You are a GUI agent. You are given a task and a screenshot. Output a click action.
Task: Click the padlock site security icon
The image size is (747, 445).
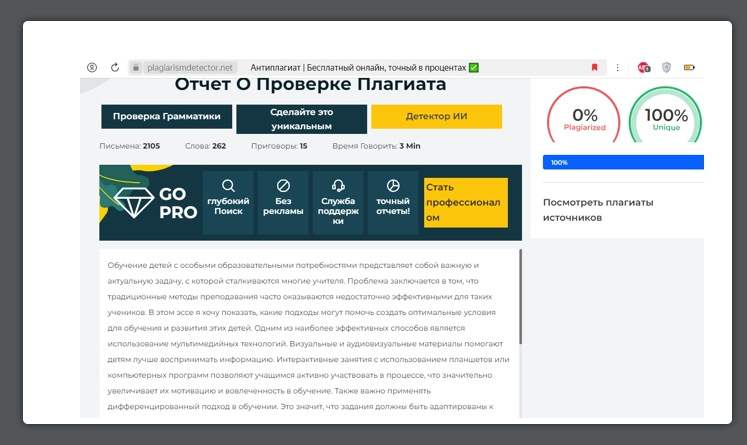136,68
